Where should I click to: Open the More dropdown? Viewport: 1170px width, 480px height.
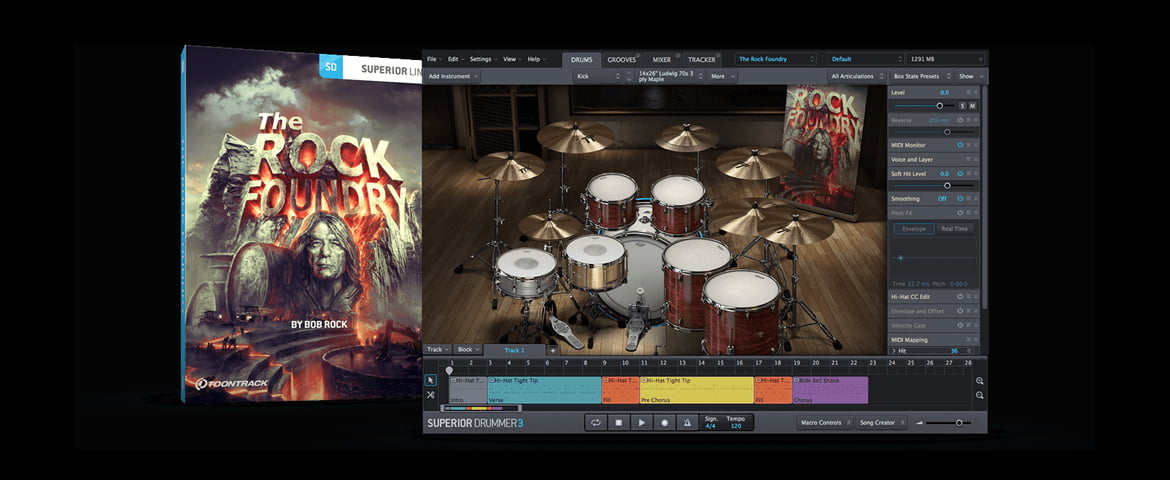(x=722, y=76)
